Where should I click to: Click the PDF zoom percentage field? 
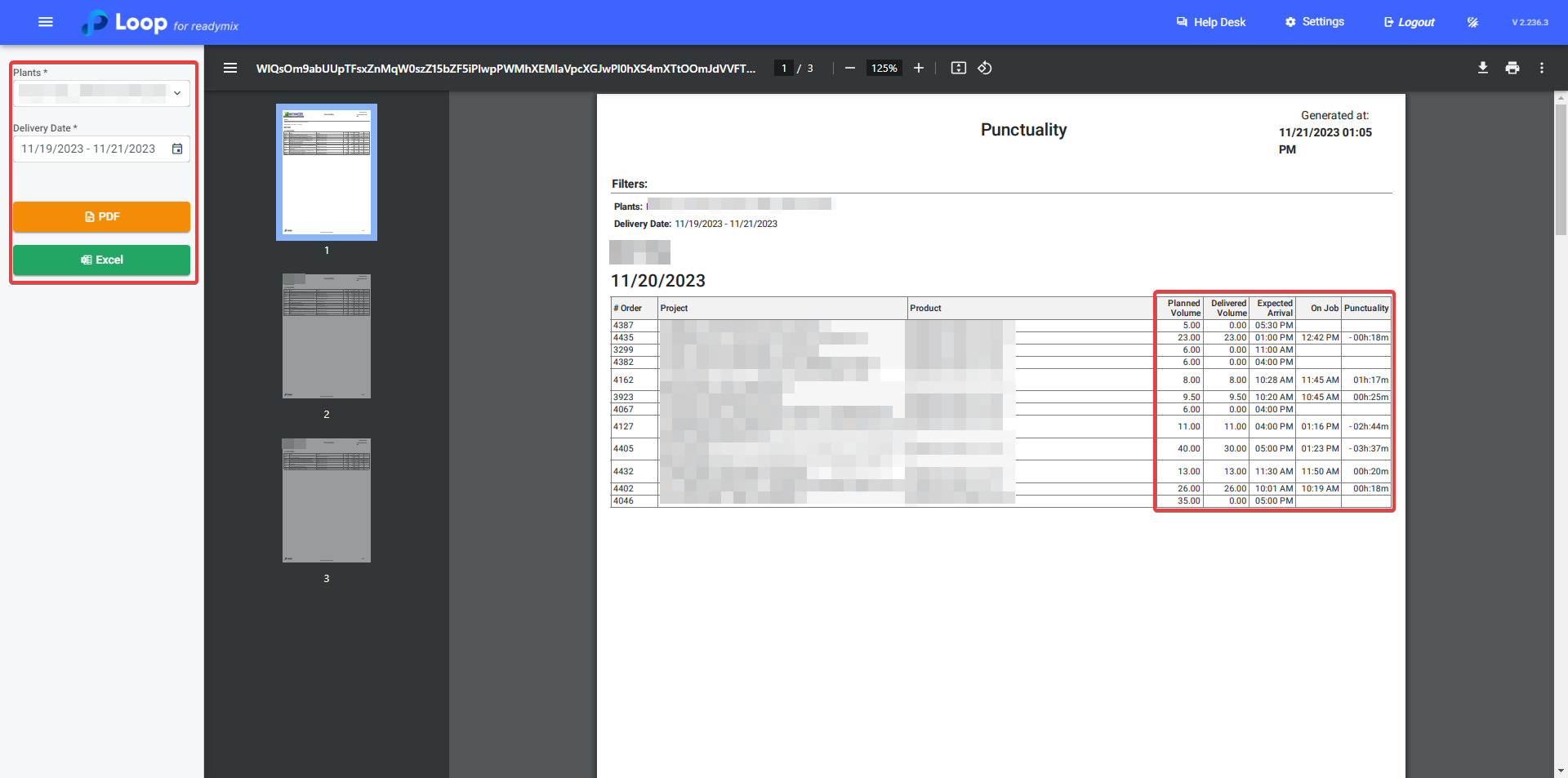[884, 68]
